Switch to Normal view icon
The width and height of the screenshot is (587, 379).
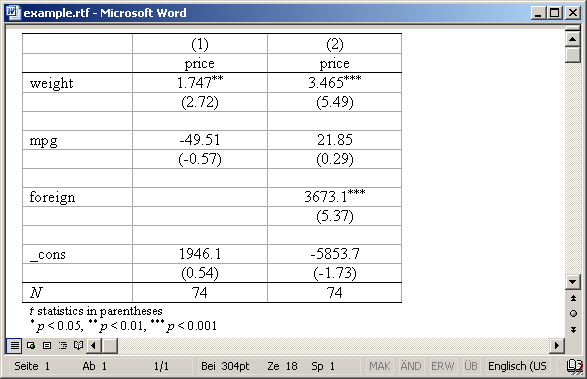click(x=14, y=345)
